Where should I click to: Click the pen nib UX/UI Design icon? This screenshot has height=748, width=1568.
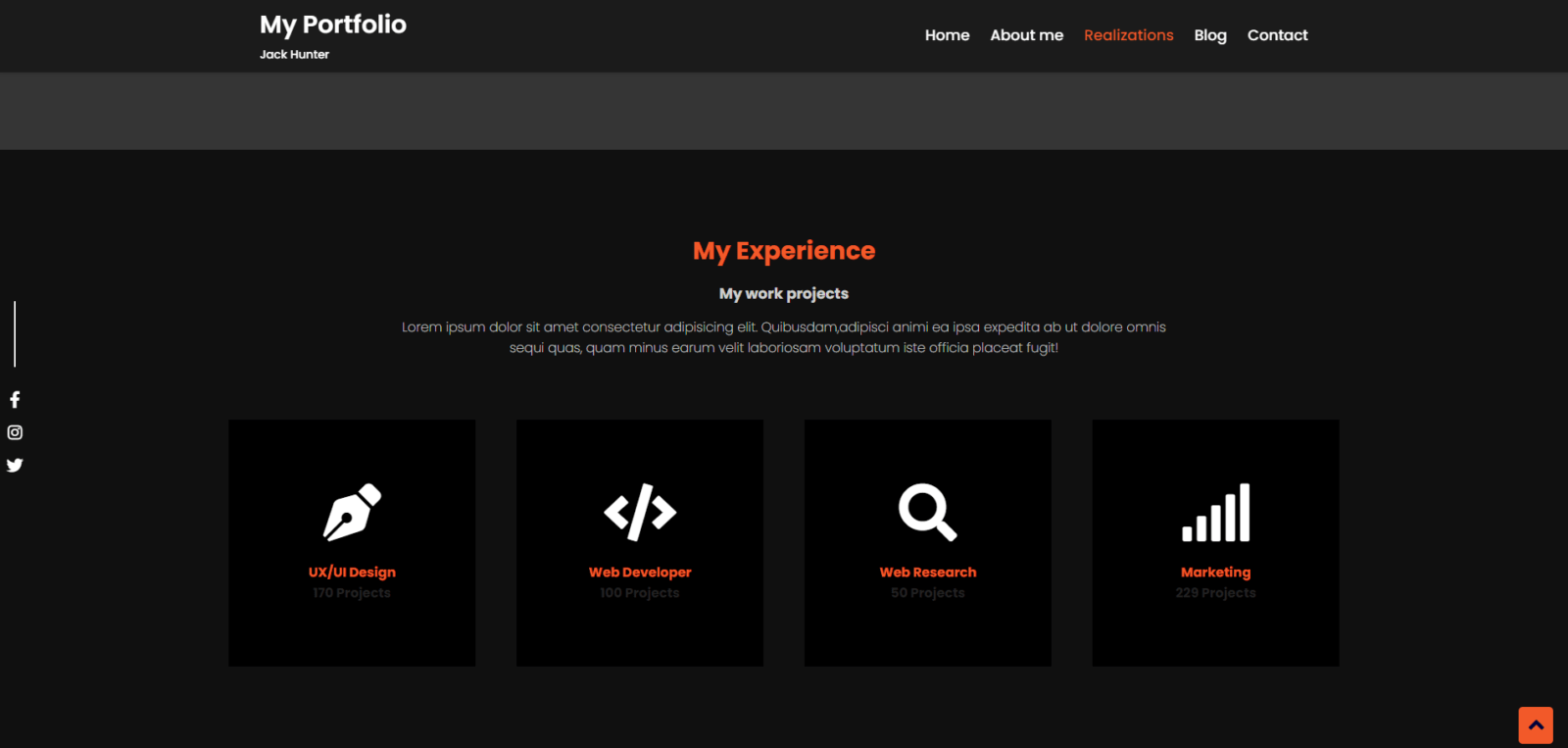352,512
